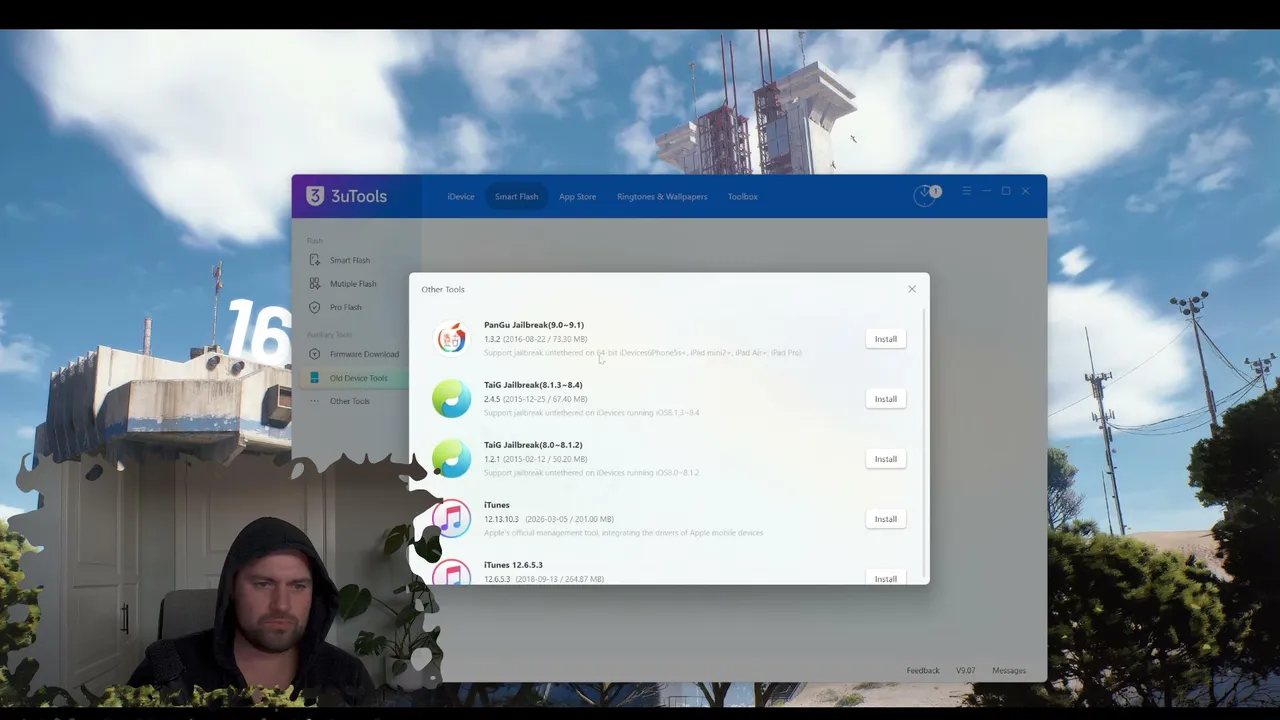Viewport: 1280px width, 720px height.
Task: Click the iOS8.1.3~8.4 support description
Action: [592, 413]
